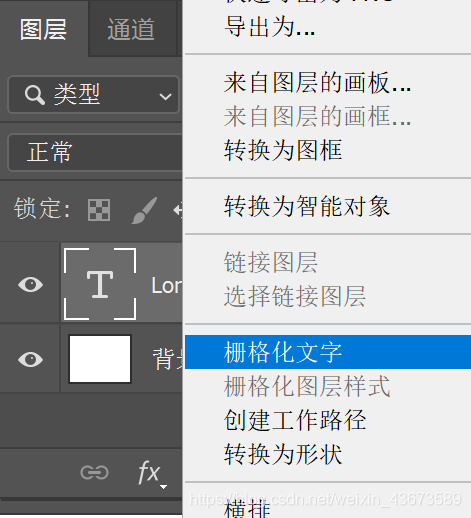Click the lock transparent pixels checkerboard icon

(99, 210)
